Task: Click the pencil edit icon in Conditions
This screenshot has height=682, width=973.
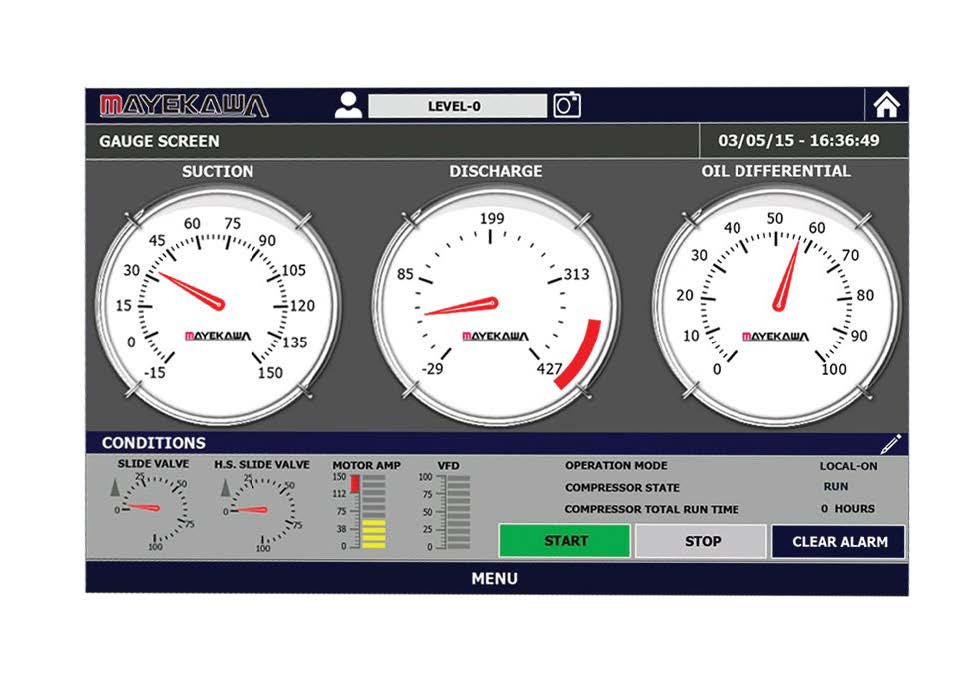Action: point(891,443)
